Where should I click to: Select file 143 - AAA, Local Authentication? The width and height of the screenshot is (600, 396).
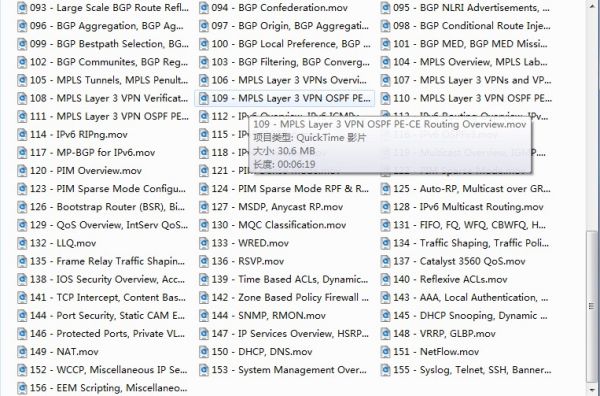coord(465,298)
